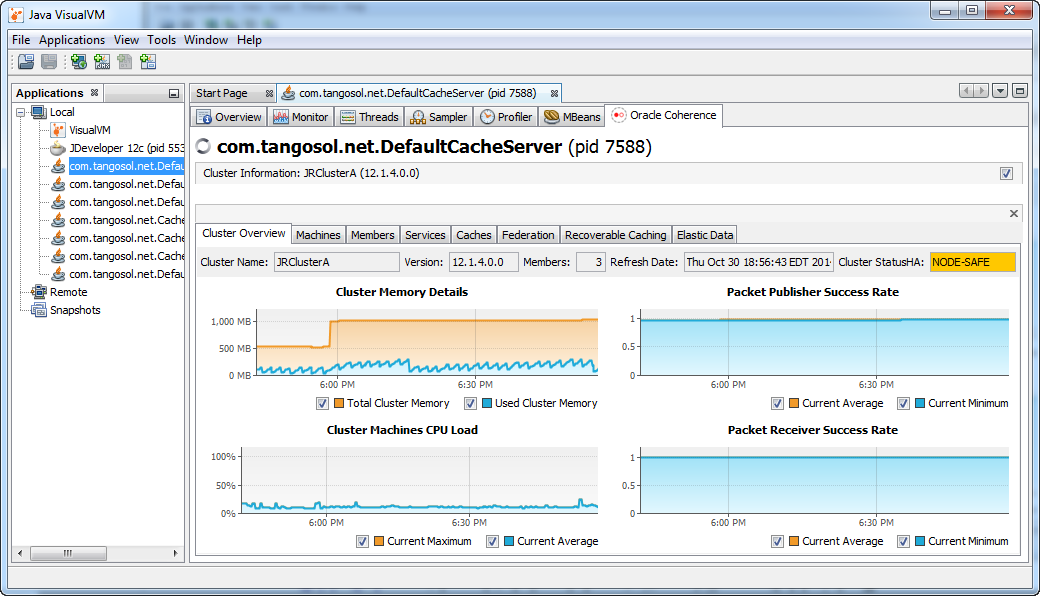Switch to the Recoverable Caching tab

pyautogui.click(x=616, y=235)
